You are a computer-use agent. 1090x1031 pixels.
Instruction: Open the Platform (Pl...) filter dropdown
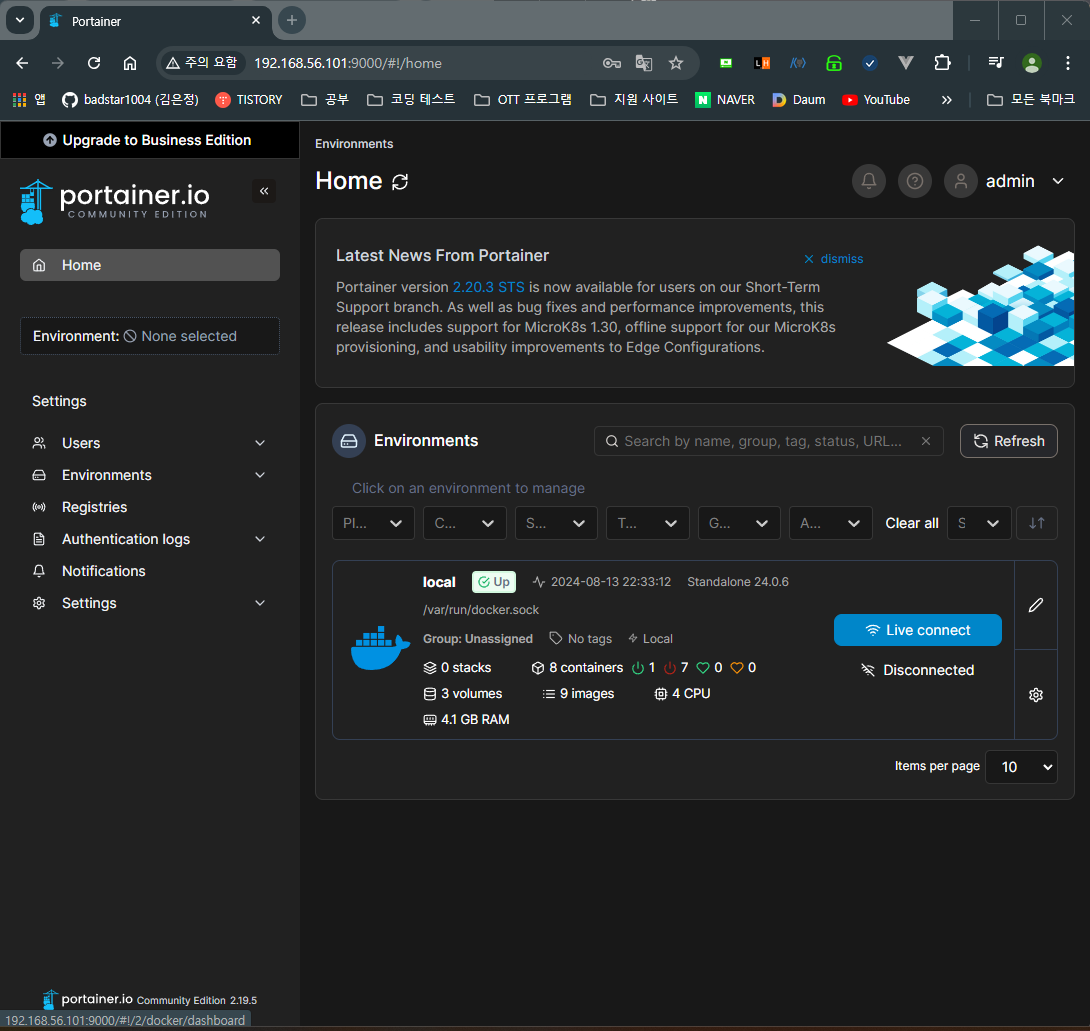click(x=373, y=523)
